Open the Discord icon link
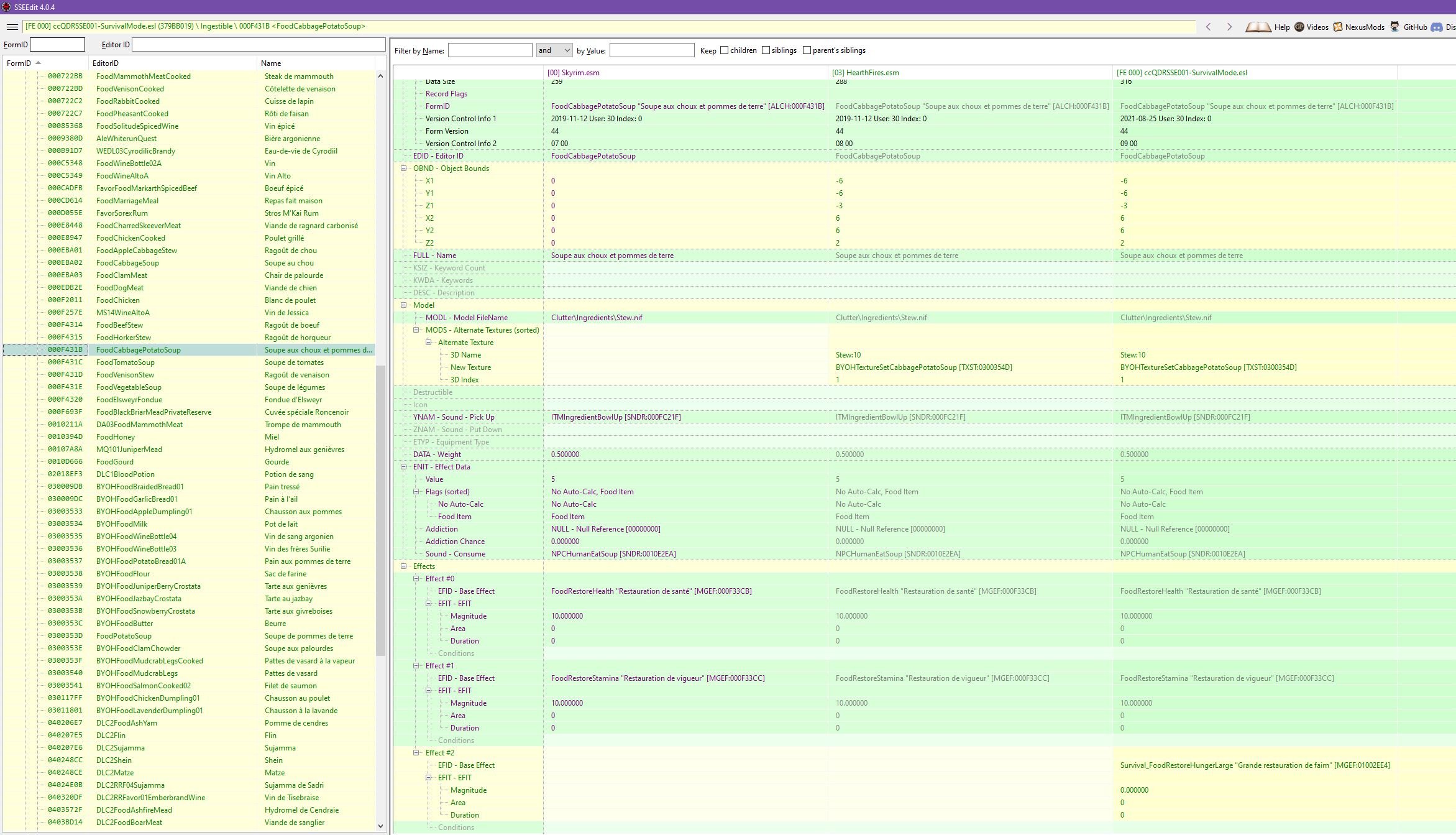Image resolution: width=1456 pixels, height=835 pixels. 1437,27
